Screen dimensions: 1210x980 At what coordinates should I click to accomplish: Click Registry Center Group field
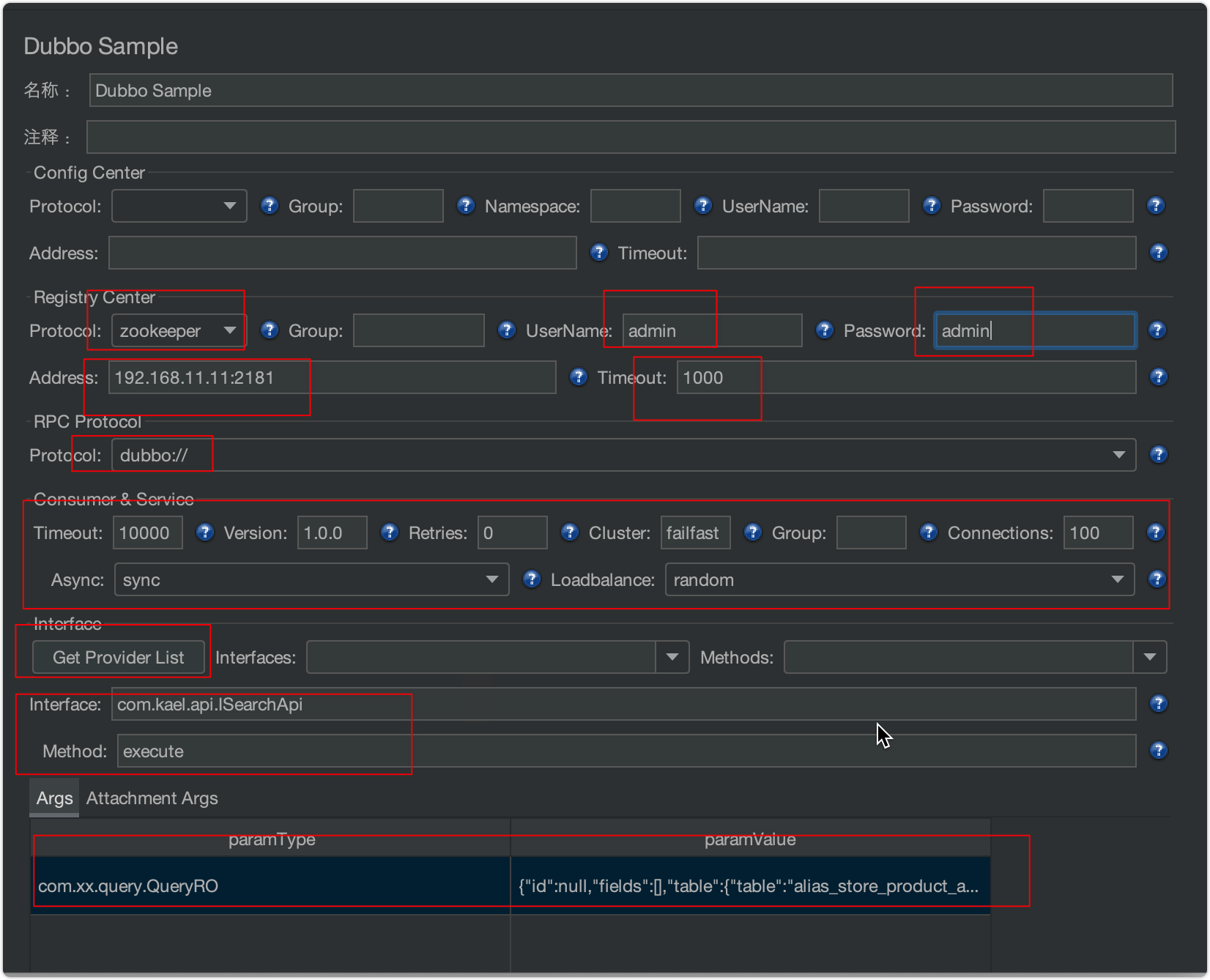pyautogui.click(x=419, y=330)
